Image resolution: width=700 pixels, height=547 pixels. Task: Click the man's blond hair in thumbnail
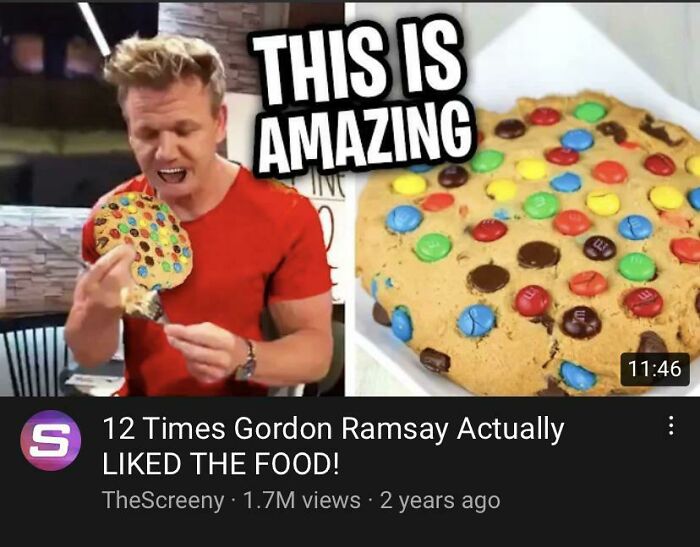[x=167, y=67]
